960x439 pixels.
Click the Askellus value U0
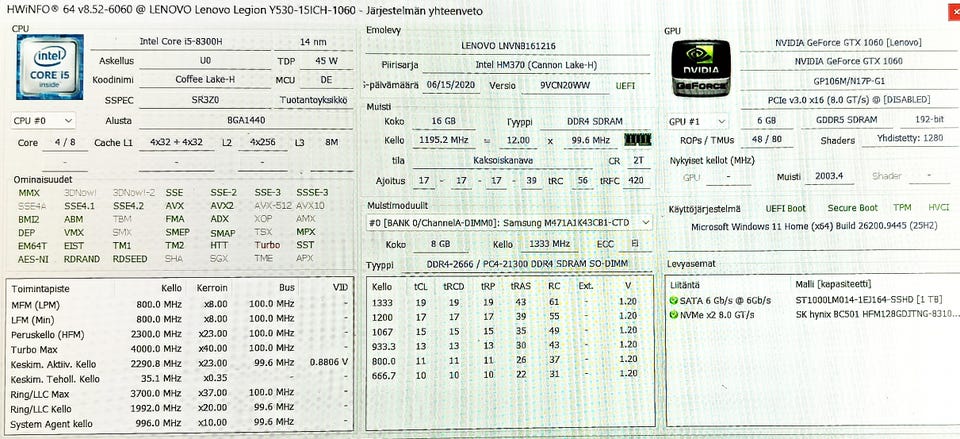click(x=204, y=61)
